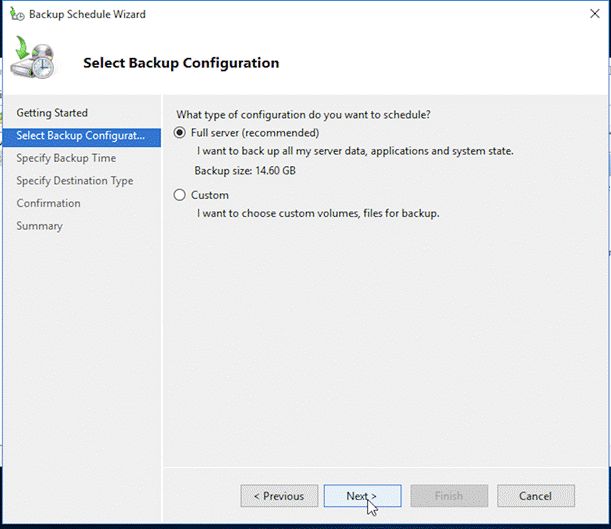Viewport: 611px width, 529px height.
Task: Click the Previous button
Action: coord(279,496)
